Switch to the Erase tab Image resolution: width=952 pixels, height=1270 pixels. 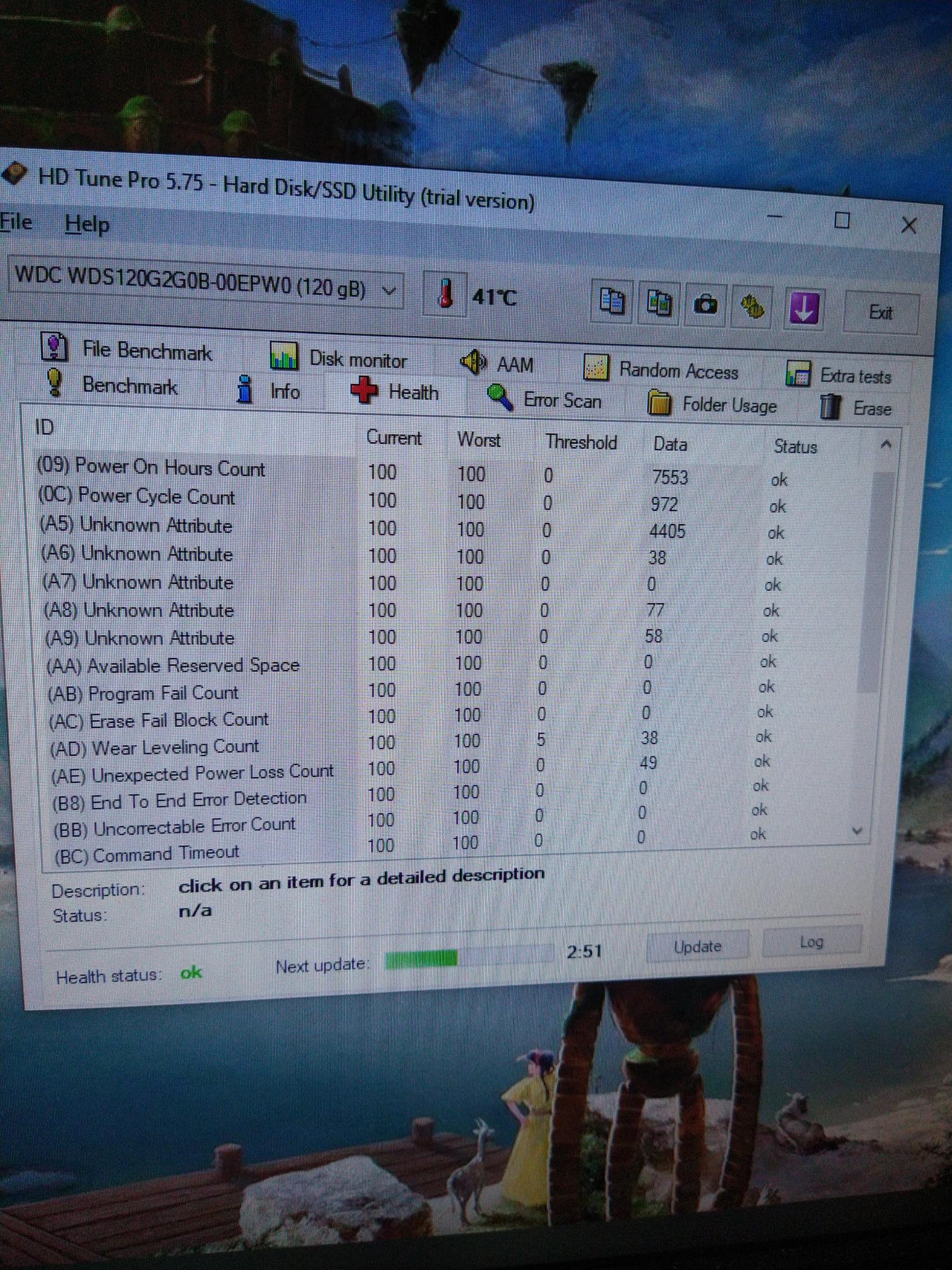[x=855, y=408]
